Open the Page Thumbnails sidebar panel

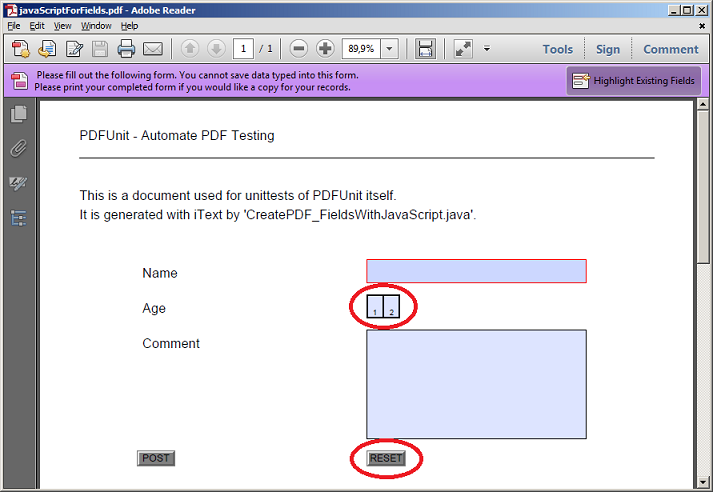point(18,115)
